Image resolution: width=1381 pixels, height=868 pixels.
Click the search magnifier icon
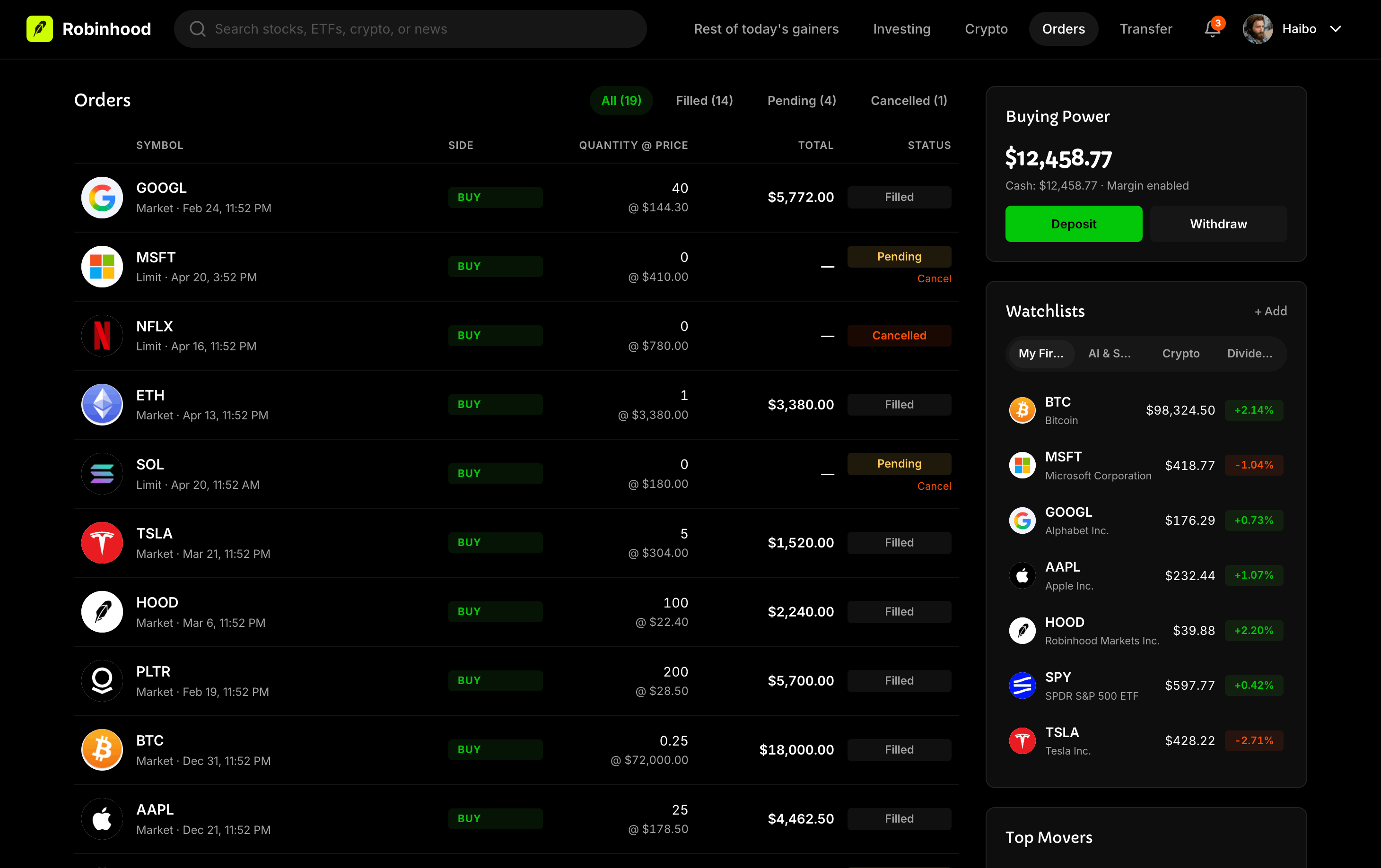pos(197,29)
